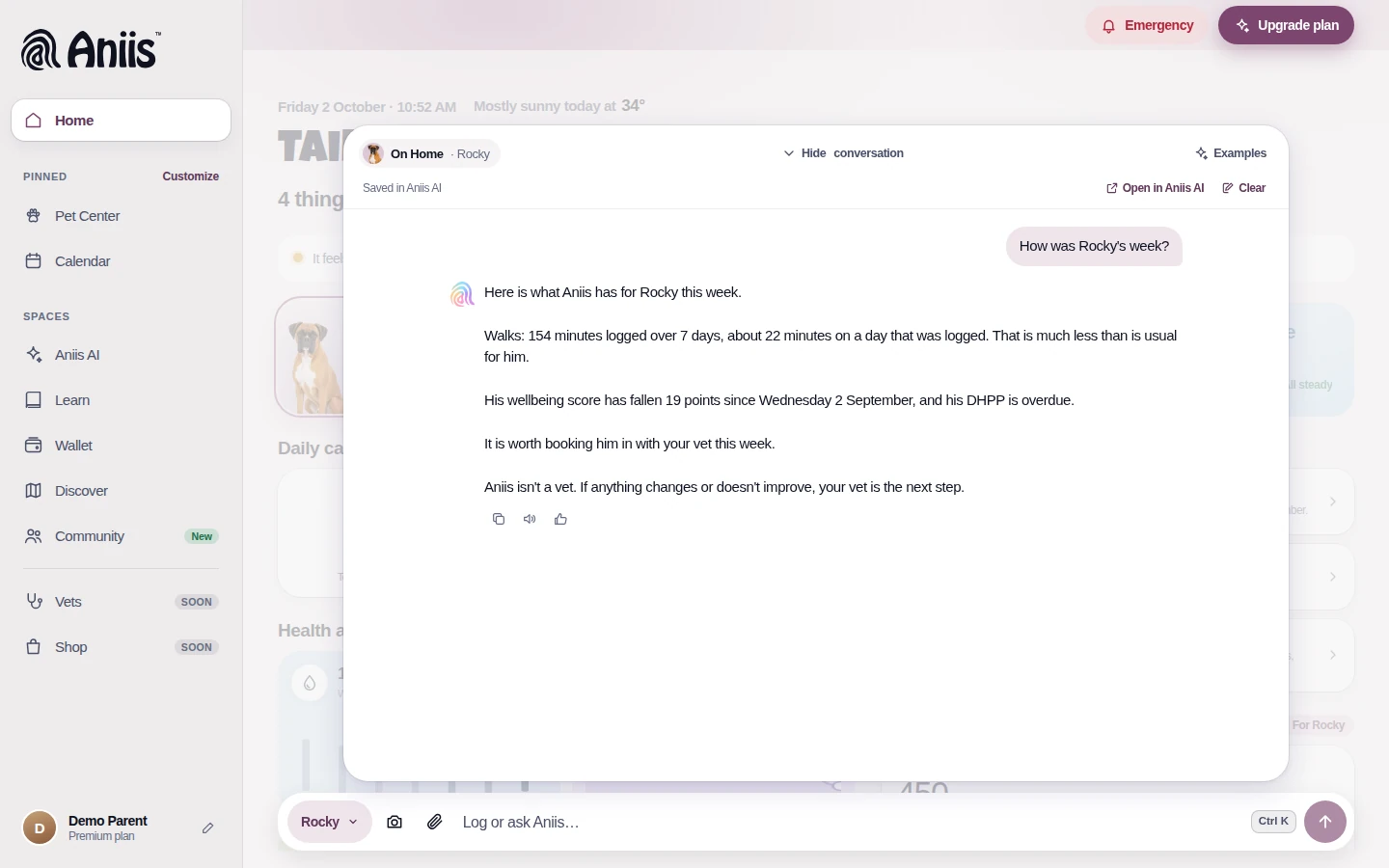
Task: Open the Learn space
Action: pos(122,400)
